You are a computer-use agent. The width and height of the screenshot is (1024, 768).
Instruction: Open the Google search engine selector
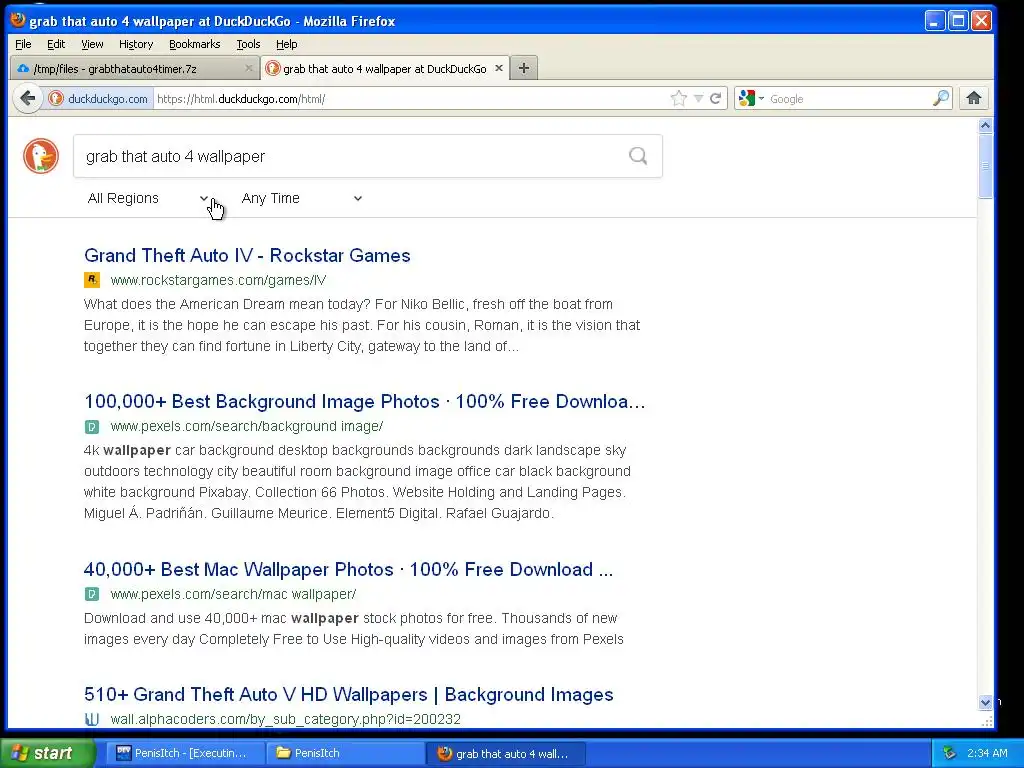tap(751, 99)
